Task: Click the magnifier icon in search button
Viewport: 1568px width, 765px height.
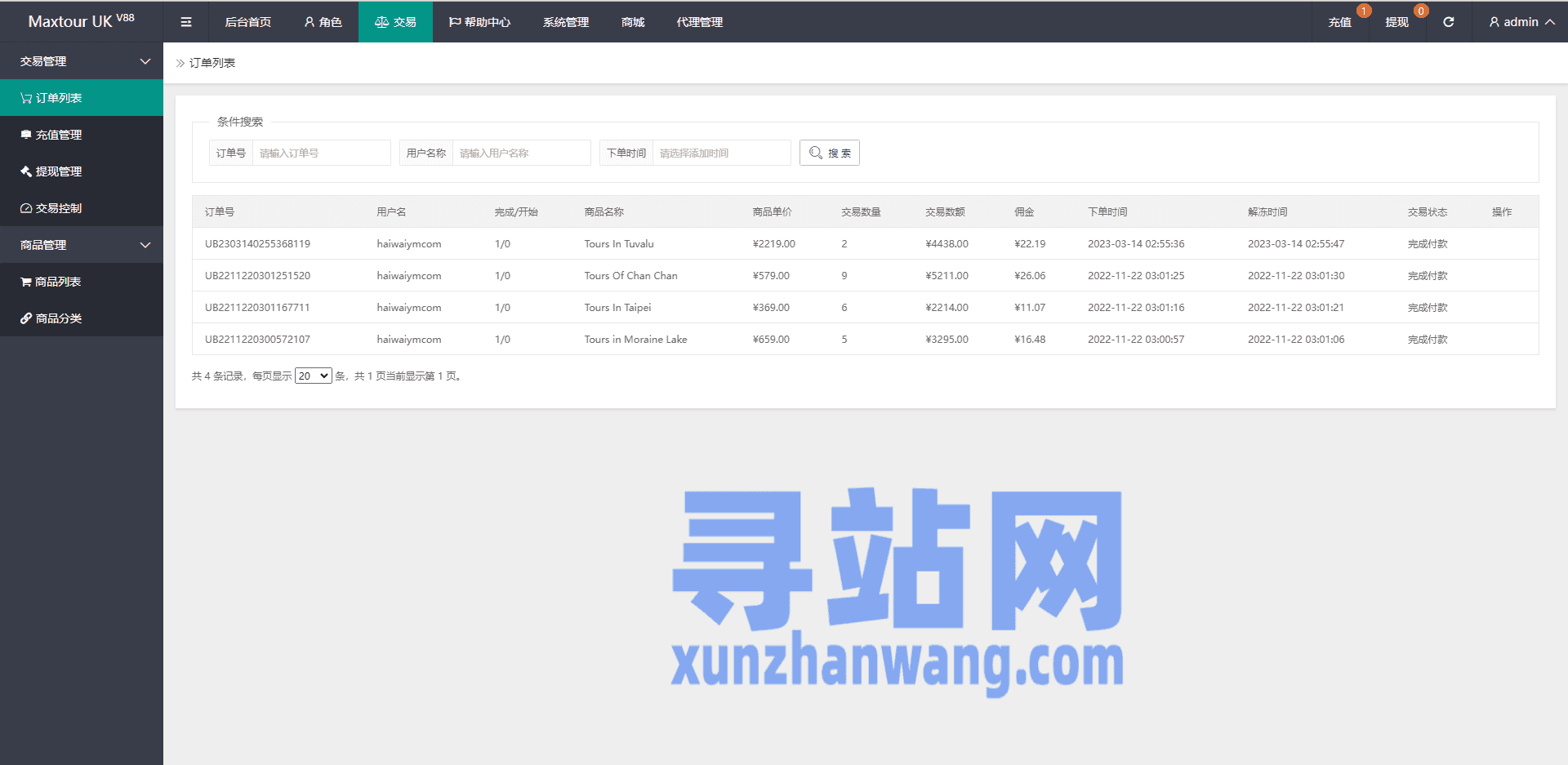Action: coord(815,153)
